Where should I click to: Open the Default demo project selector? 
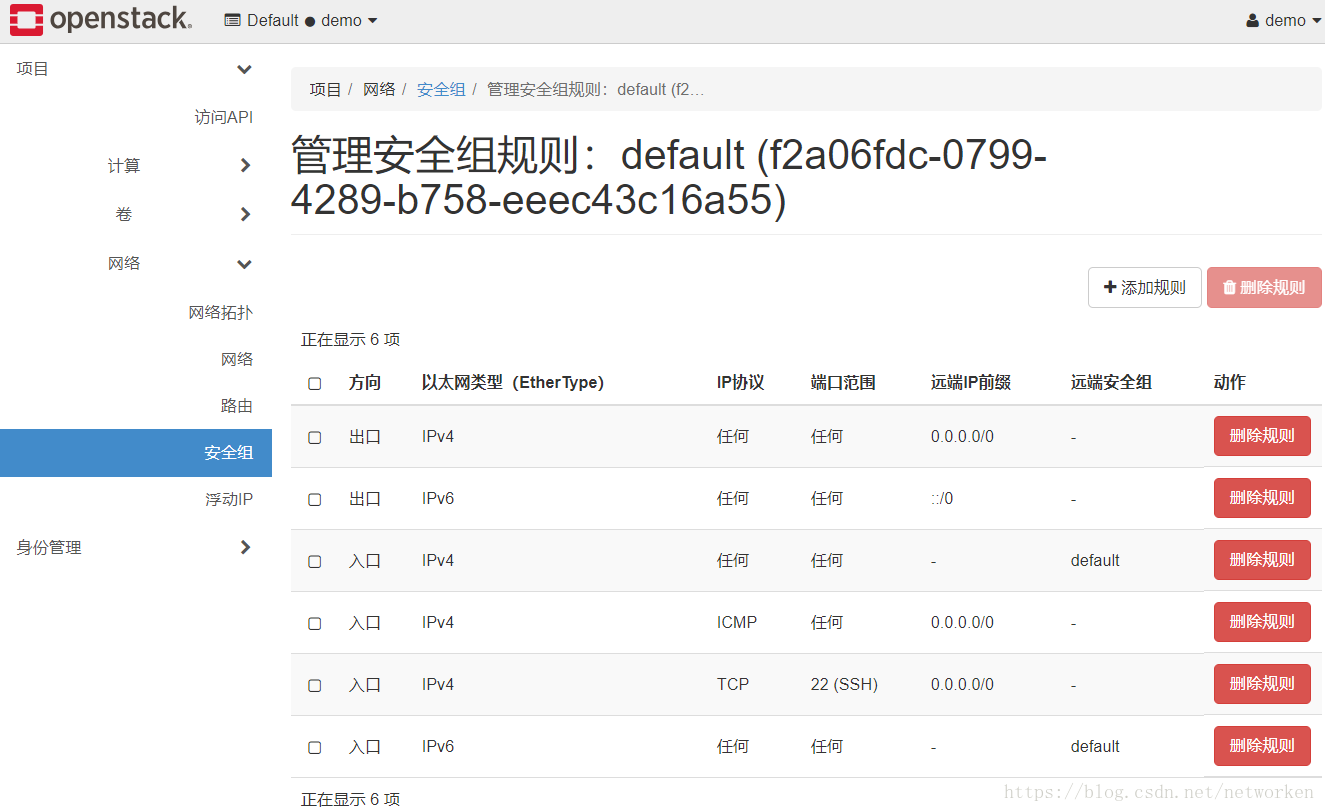coord(301,20)
